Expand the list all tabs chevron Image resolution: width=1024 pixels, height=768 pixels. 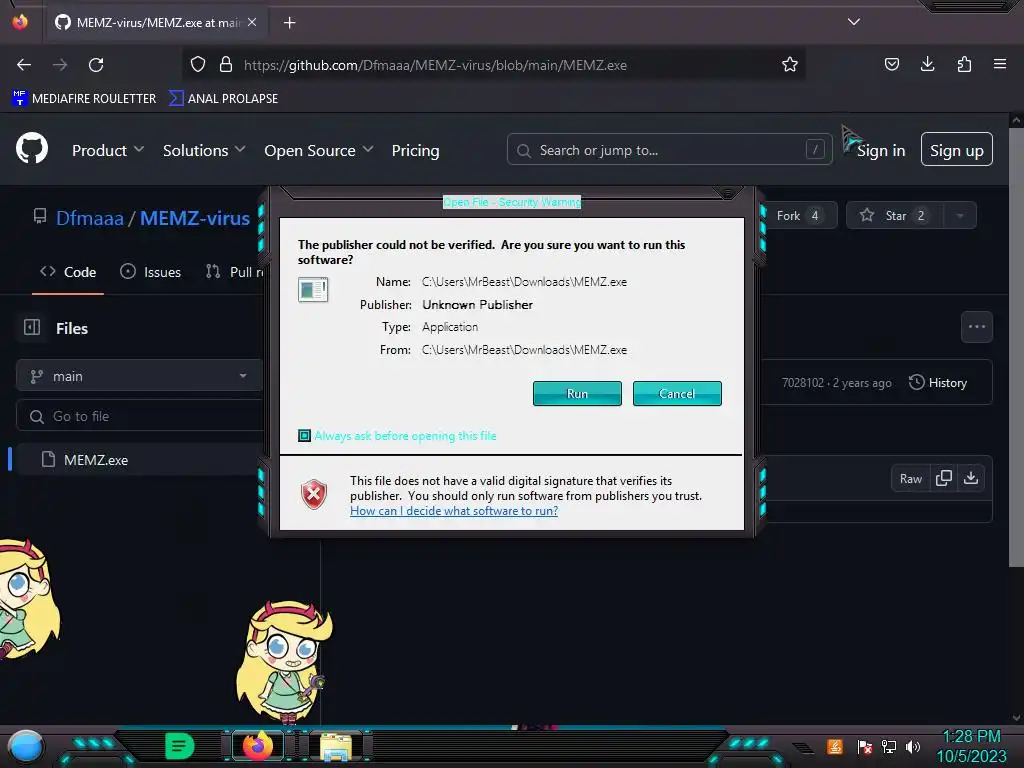point(854,22)
